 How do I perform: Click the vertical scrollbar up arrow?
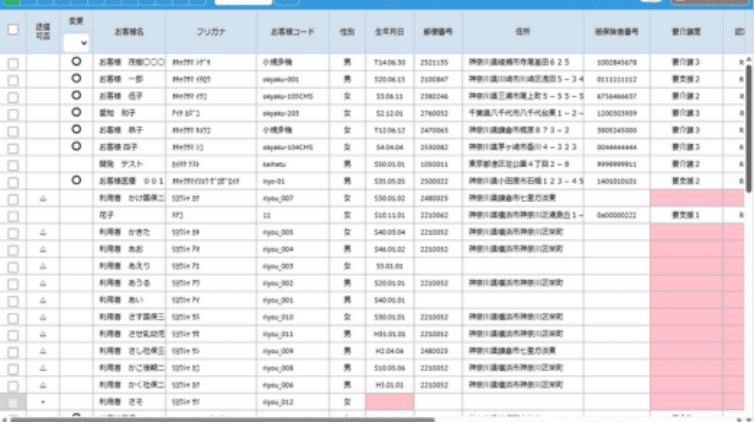(749, 59)
